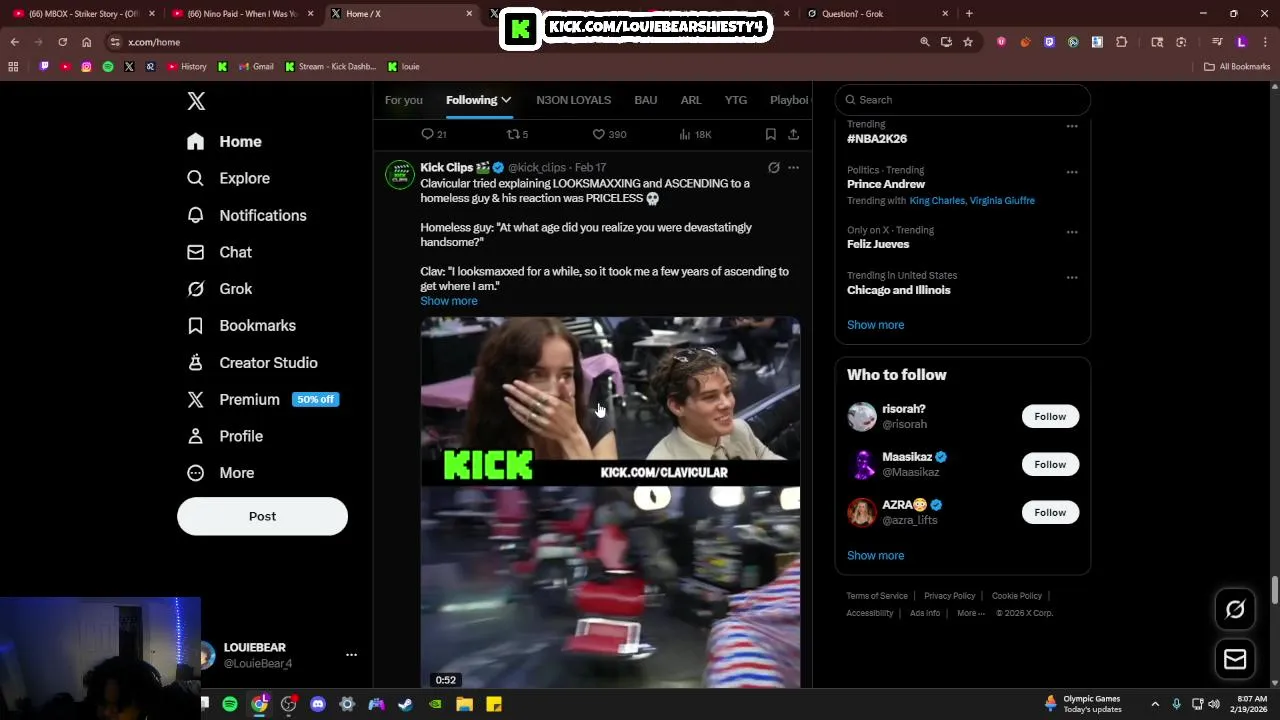Image resolution: width=1280 pixels, height=720 pixels.
Task: Click the browser home button
Action: click(x=86, y=42)
